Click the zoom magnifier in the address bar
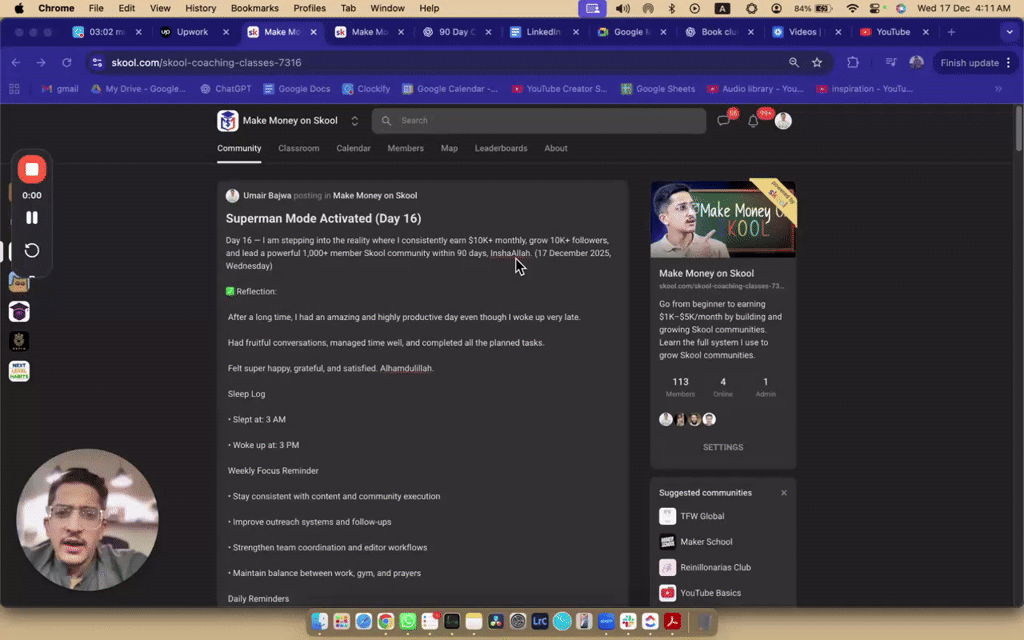 [x=794, y=63]
